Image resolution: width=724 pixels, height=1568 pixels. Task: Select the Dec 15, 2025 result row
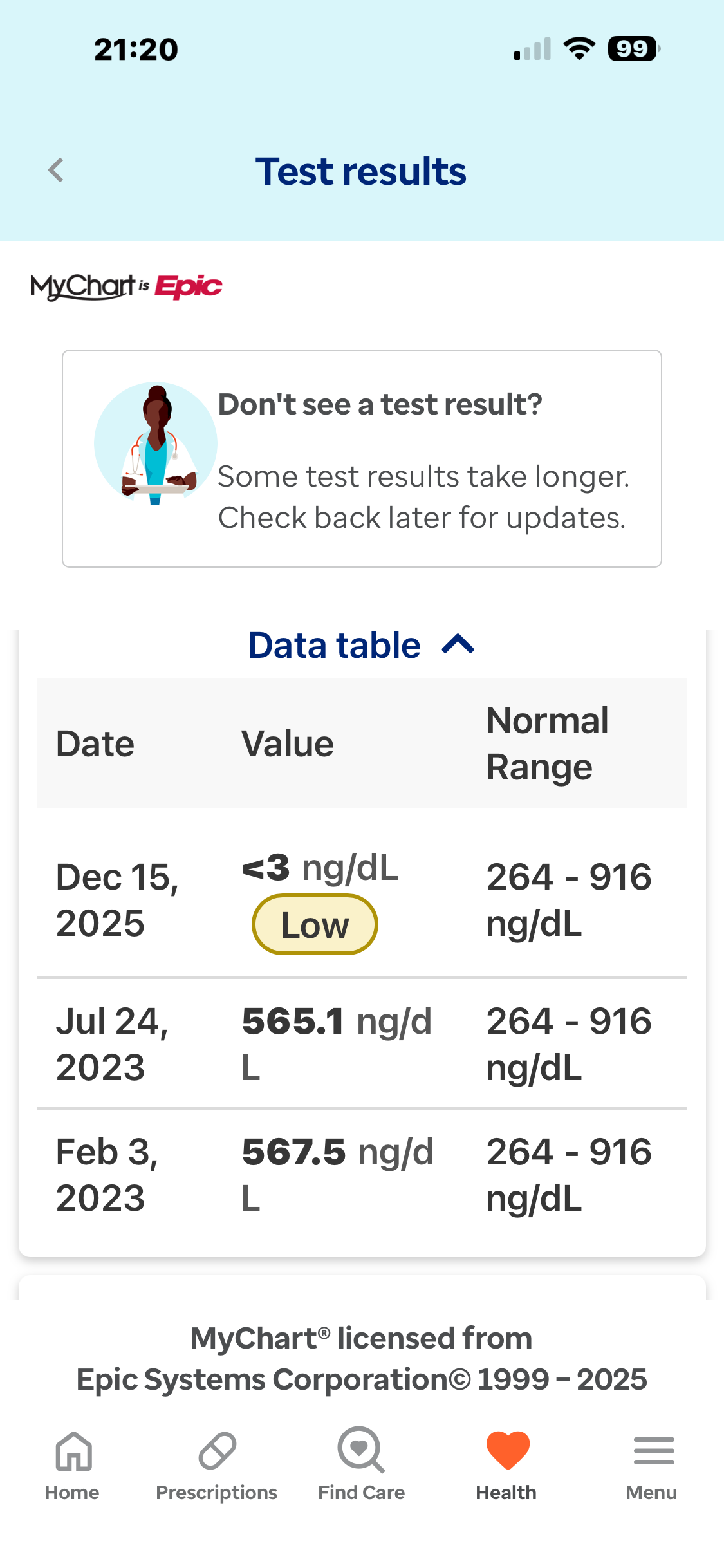[362, 899]
